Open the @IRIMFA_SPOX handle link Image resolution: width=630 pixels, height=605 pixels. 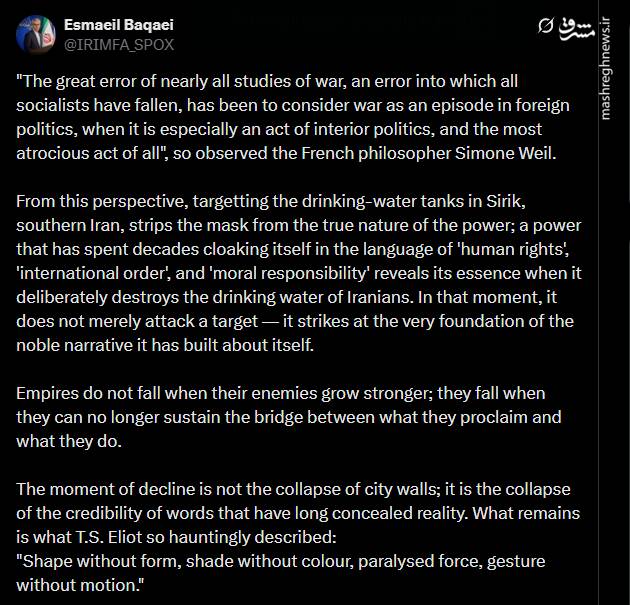point(119,45)
